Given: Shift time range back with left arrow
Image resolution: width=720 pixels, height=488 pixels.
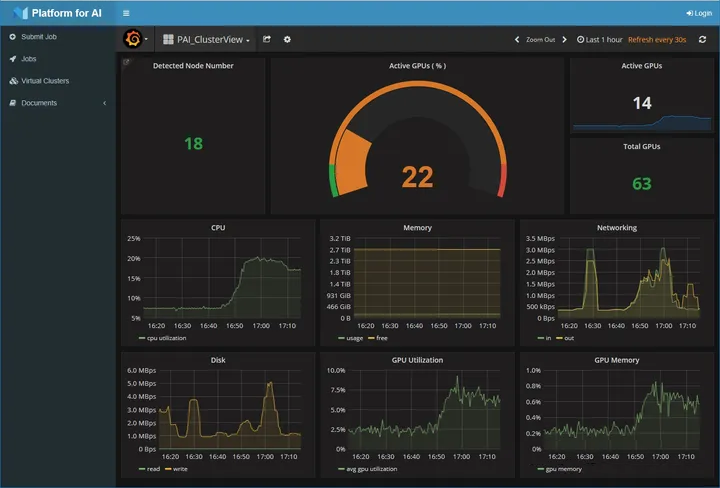Looking at the screenshot, I should 517,39.
